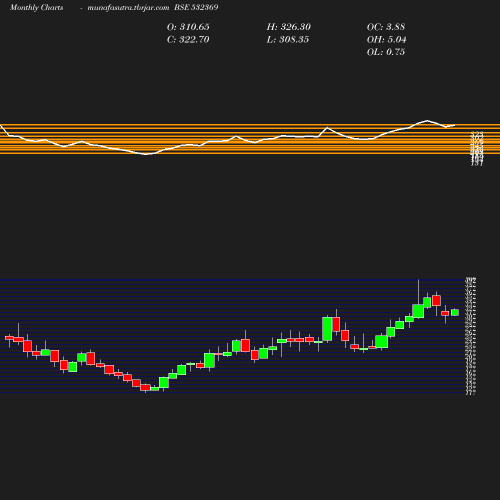
Task: Click the 'OH: 5.04' reading
Action: pyautogui.click(x=386, y=40)
